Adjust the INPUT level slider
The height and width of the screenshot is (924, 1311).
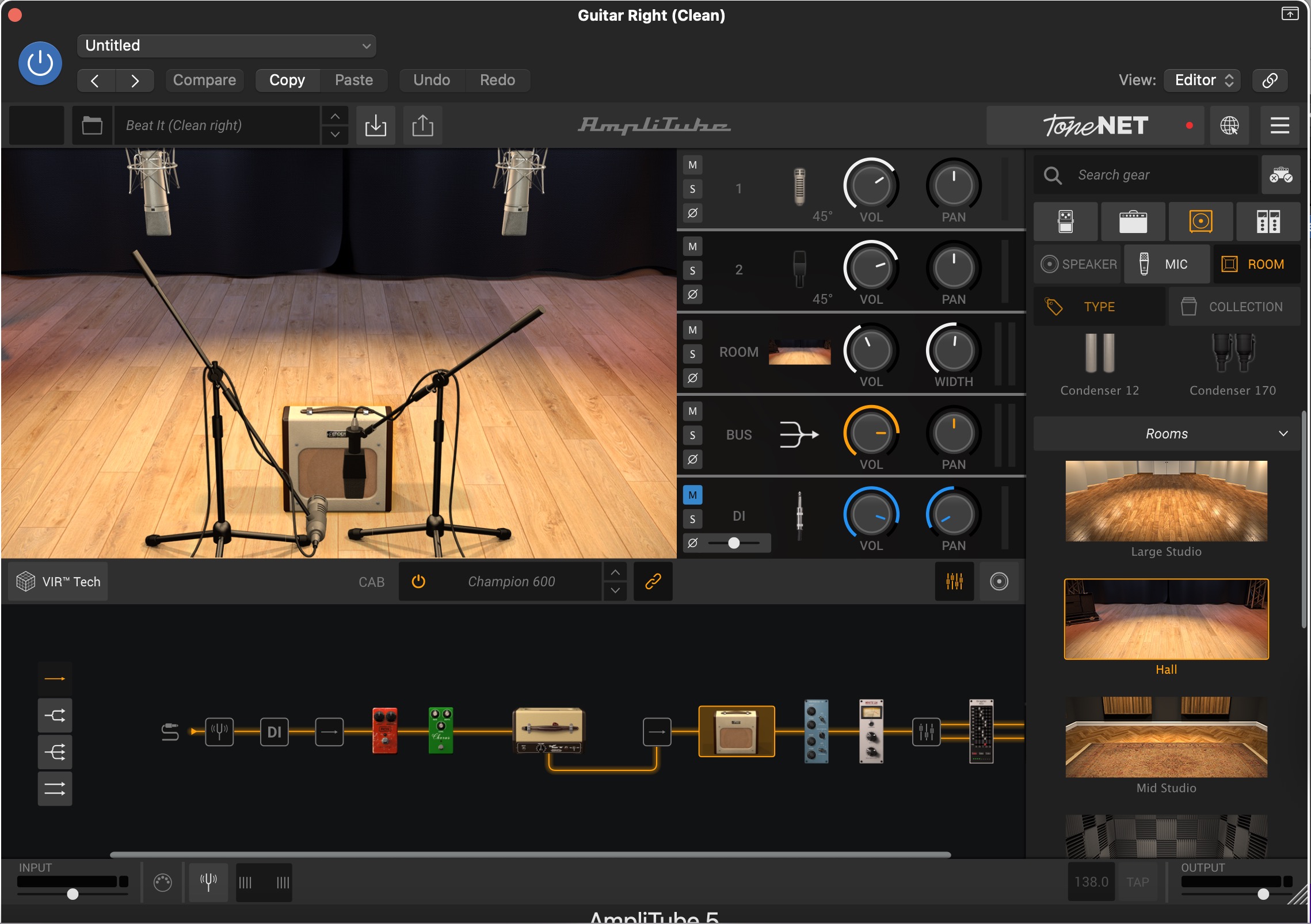(x=73, y=894)
